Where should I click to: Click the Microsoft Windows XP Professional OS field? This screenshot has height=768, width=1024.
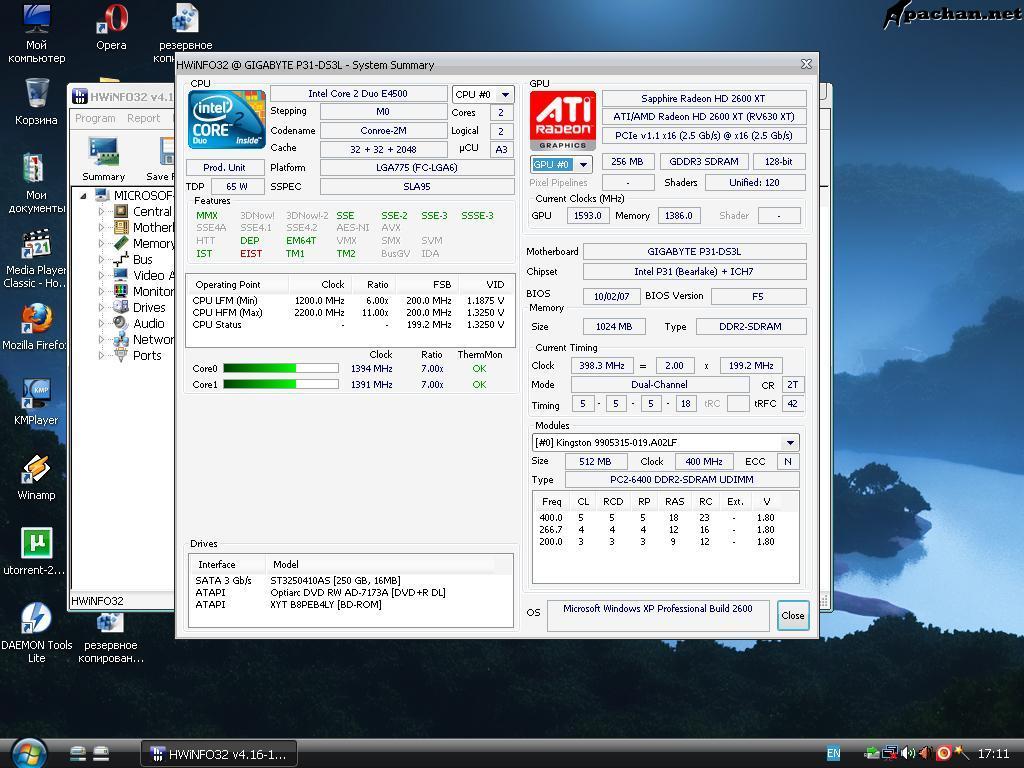click(658, 616)
